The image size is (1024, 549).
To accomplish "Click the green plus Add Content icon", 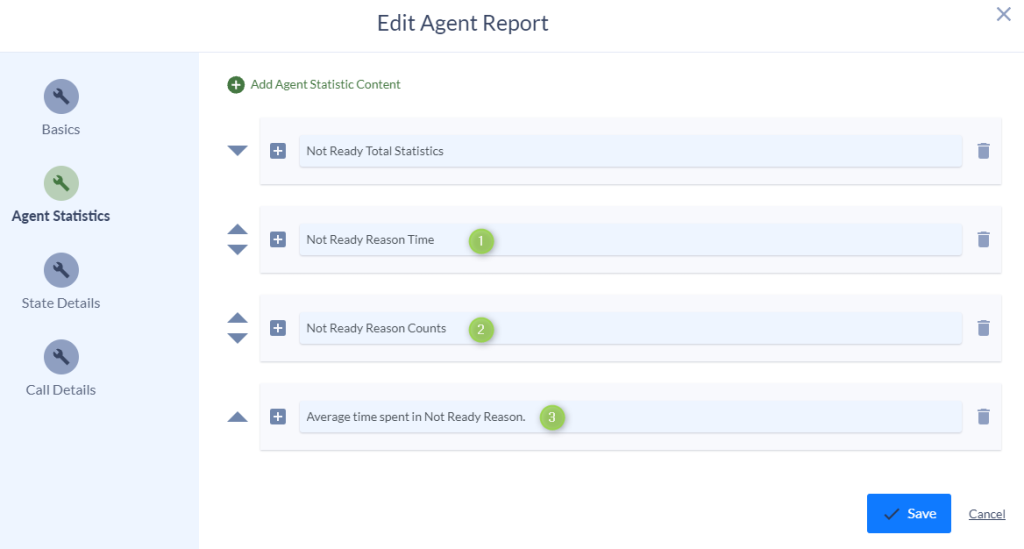I will click(236, 85).
